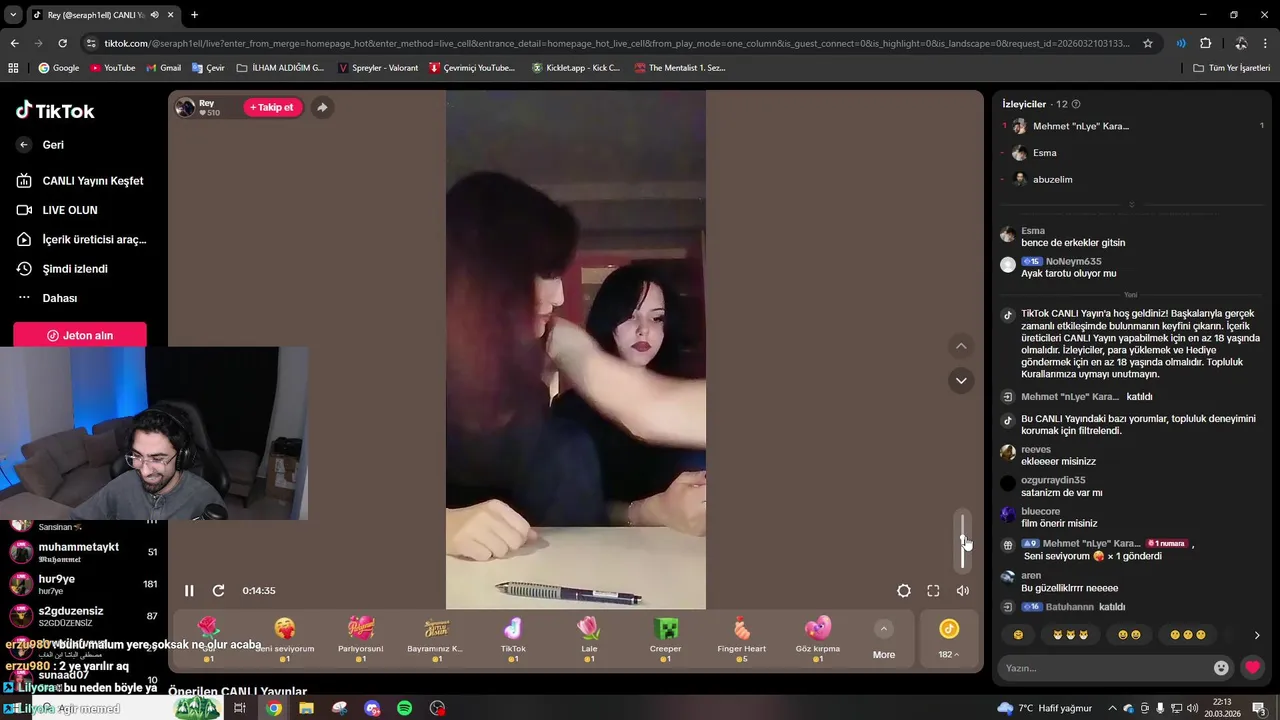Open Discord from taskbar
This screenshot has width=1280, height=720.
[x=372, y=708]
